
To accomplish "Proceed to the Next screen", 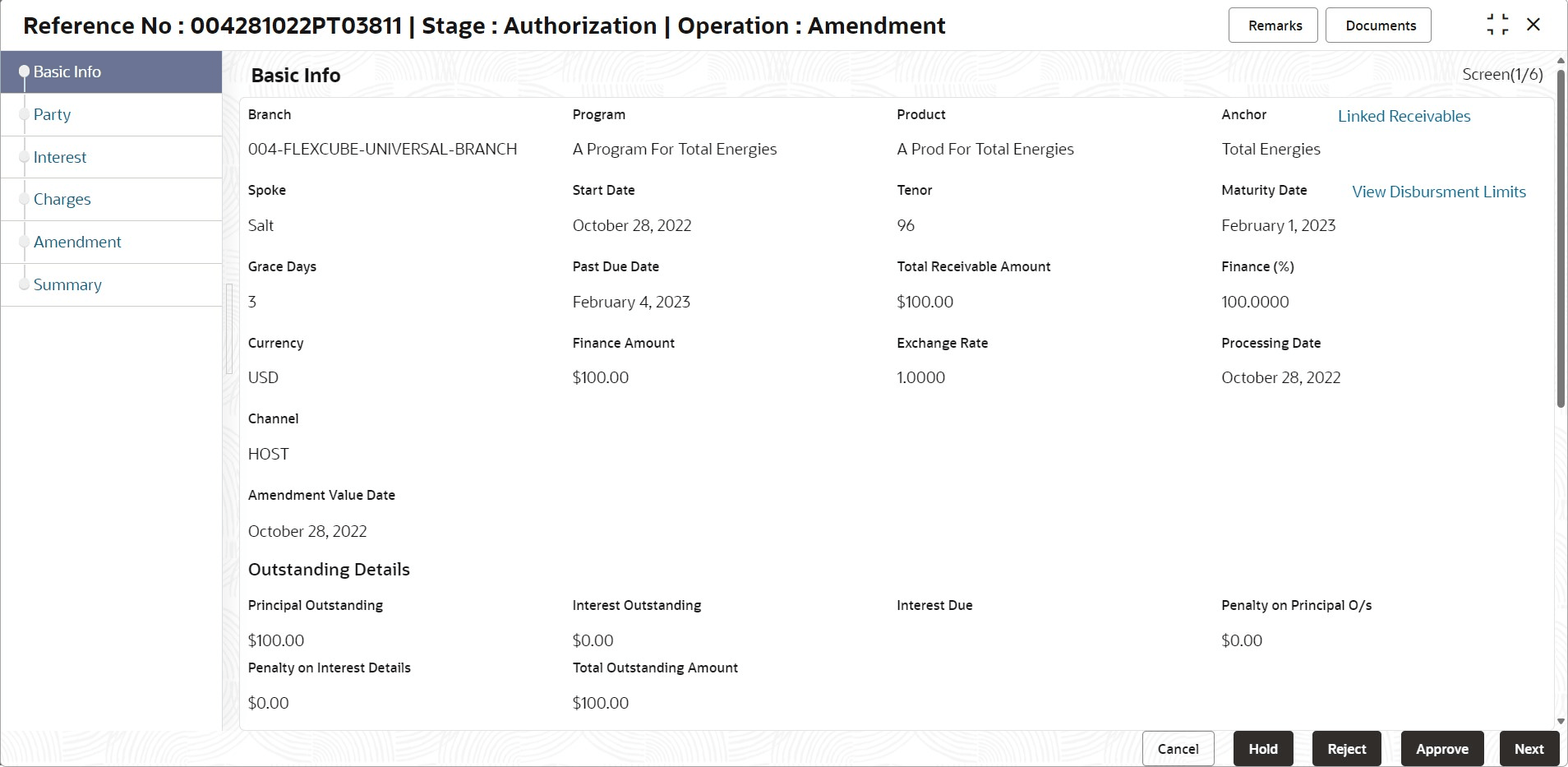I will [1529, 749].
